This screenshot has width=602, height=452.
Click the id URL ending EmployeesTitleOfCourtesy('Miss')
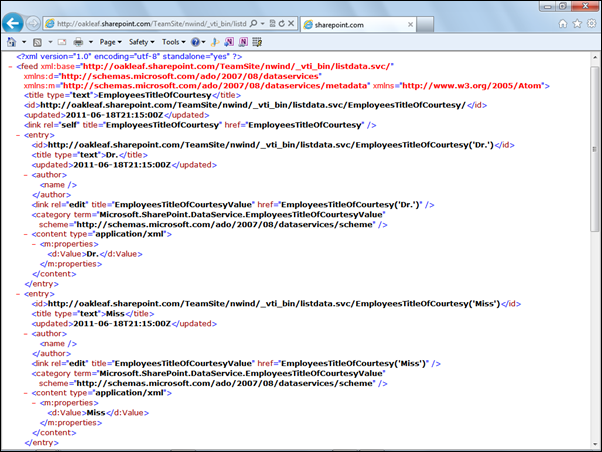pos(274,304)
